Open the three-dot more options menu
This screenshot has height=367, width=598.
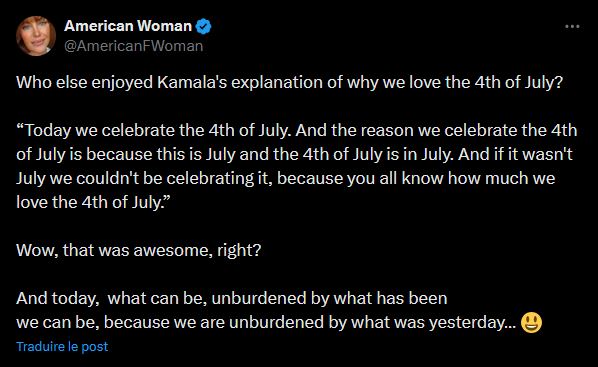click(x=572, y=26)
